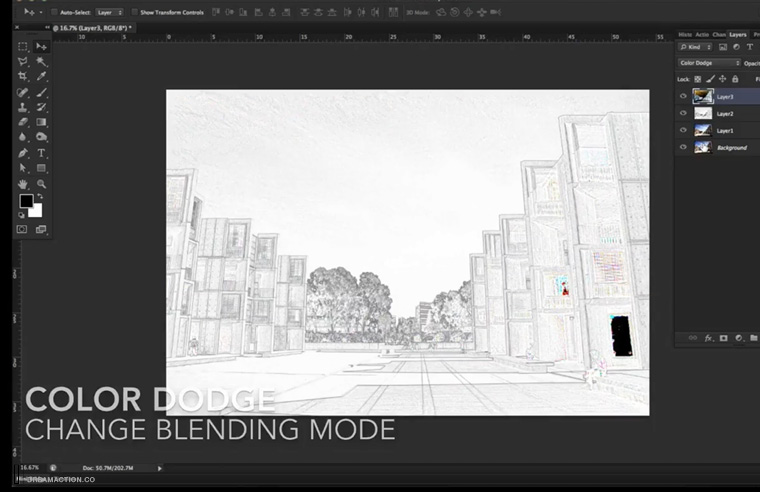Filter layers by adjustment layers
Image resolution: width=760 pixels, height=492 pixels.
click(x=736, y=47)
